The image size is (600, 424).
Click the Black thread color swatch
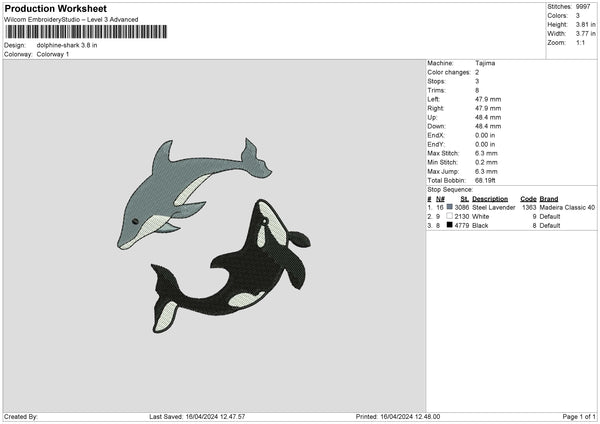(450, 226)
